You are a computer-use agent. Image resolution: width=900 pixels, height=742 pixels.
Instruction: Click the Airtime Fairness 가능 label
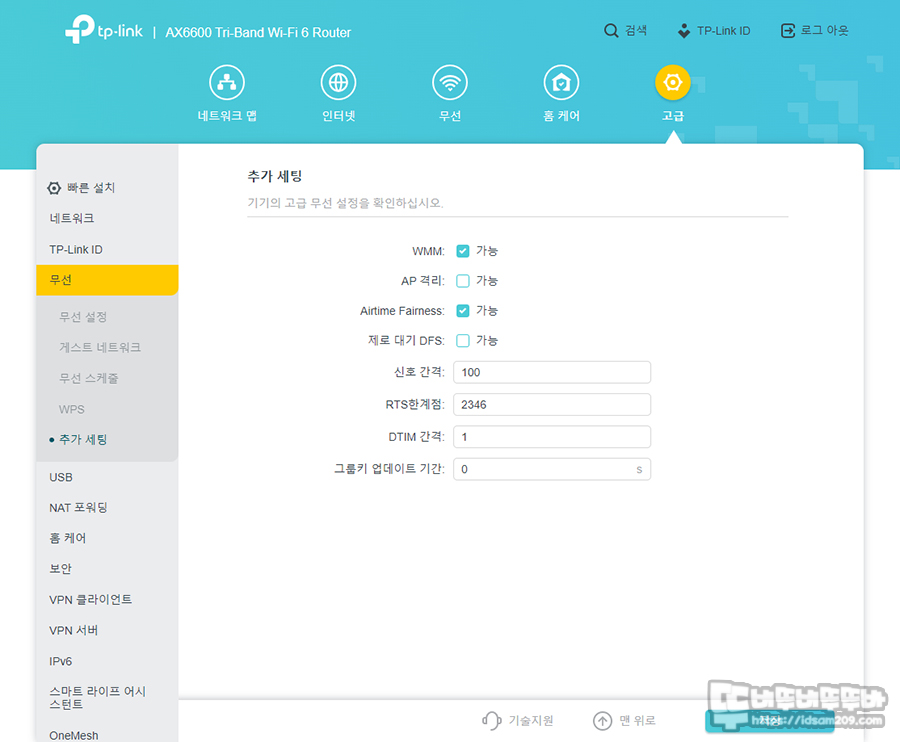click(487, 310)
